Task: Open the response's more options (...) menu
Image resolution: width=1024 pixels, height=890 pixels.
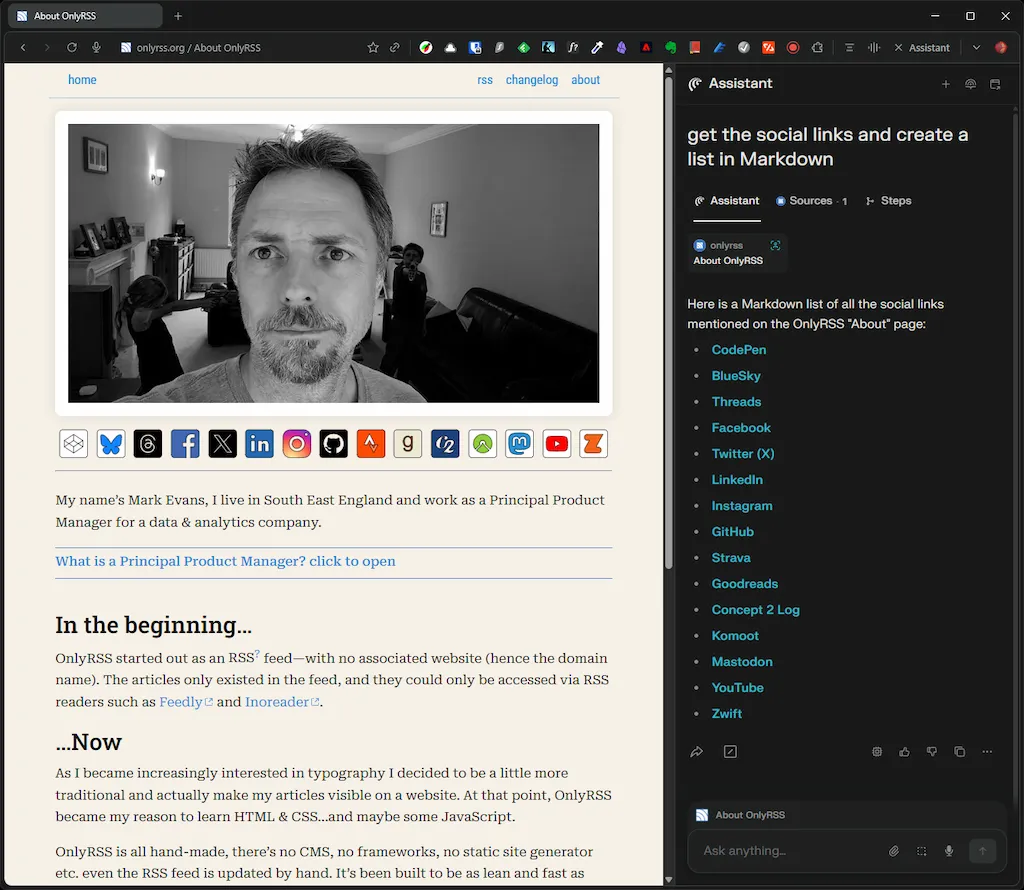Action: [x=986, y=751]
